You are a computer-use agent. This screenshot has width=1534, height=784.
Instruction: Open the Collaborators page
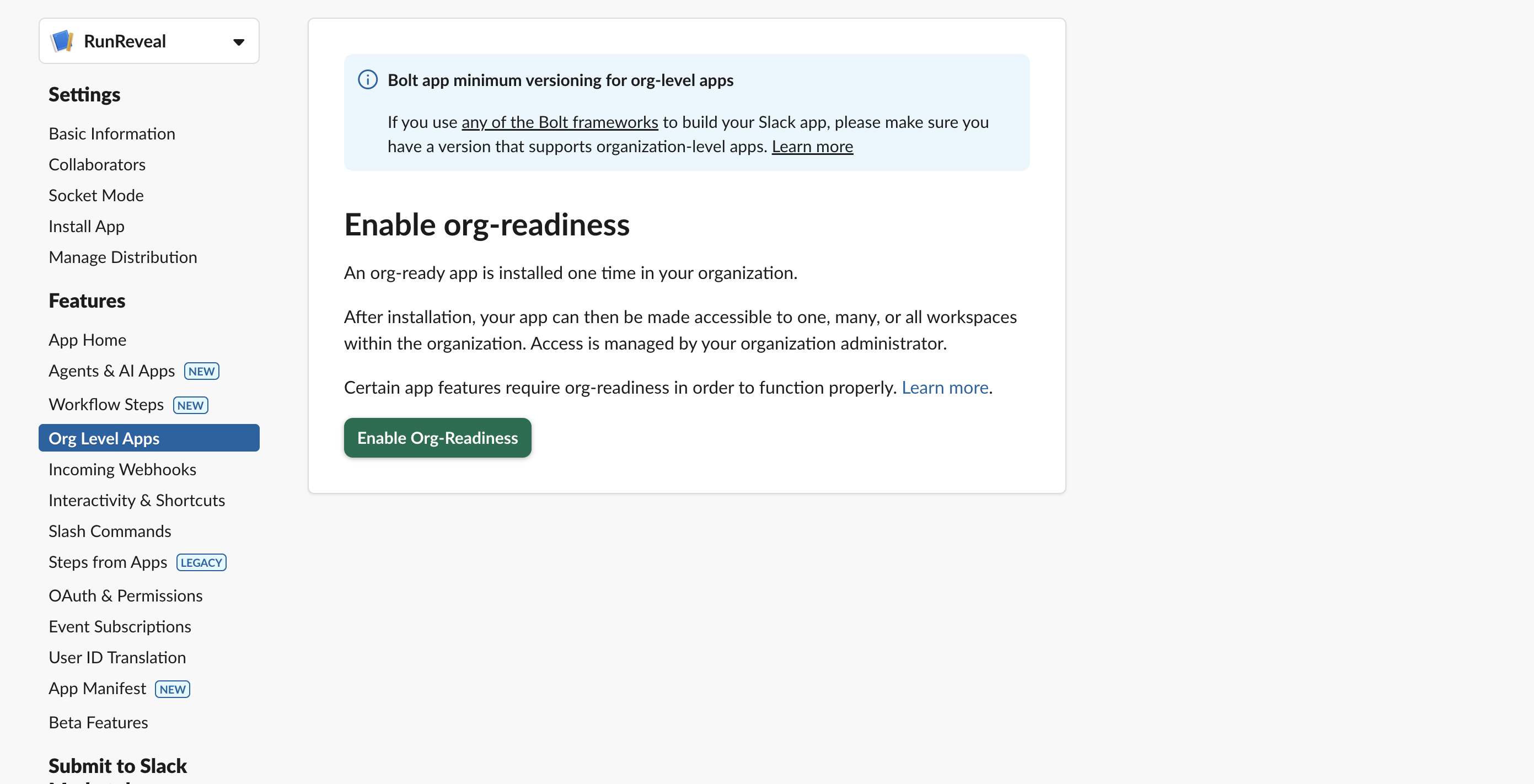[97, 164]
